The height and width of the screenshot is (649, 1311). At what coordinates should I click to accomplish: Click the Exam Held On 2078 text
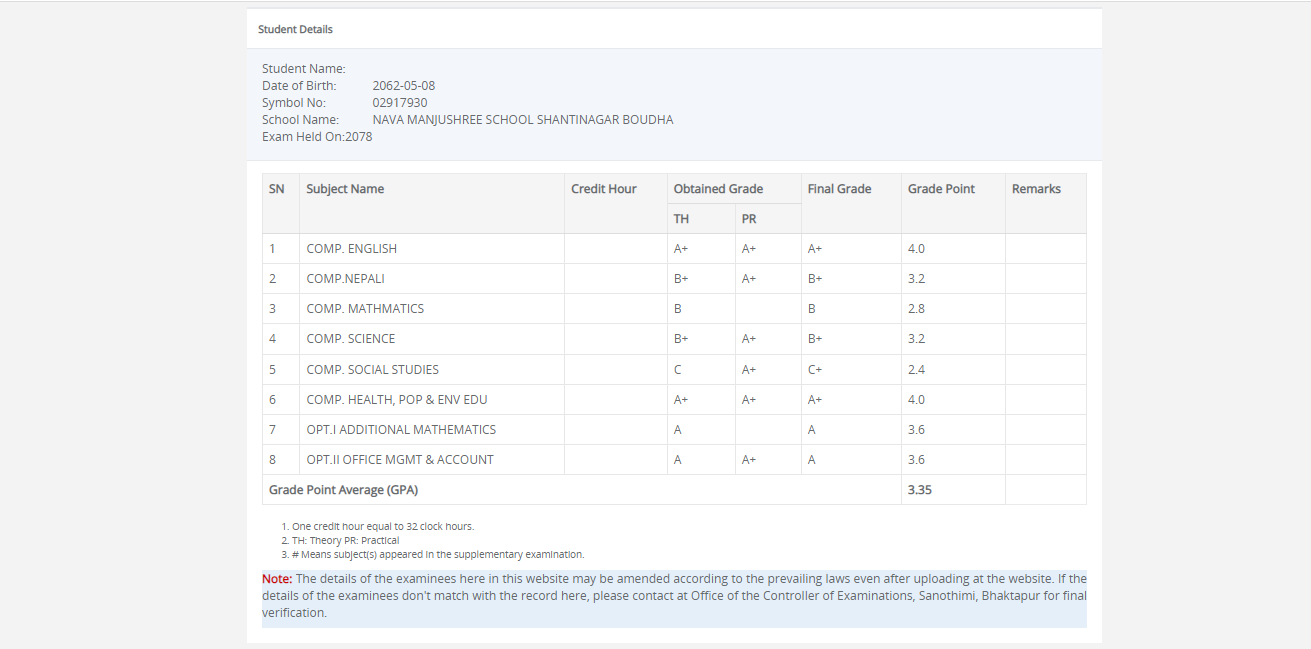(x=317, y=137)
